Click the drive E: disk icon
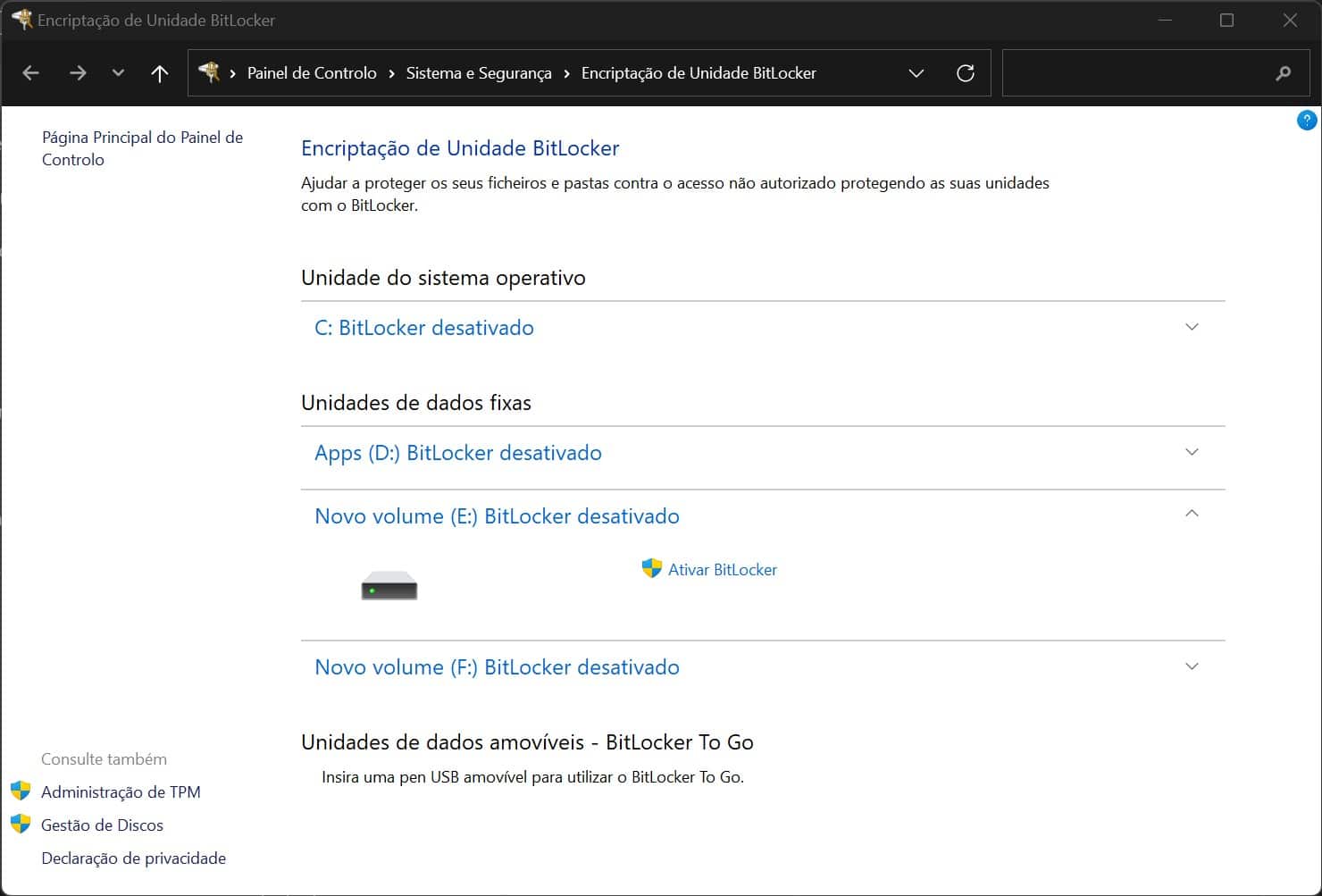This screenshot has width=1322, height=896. click(x=389, y=586)
